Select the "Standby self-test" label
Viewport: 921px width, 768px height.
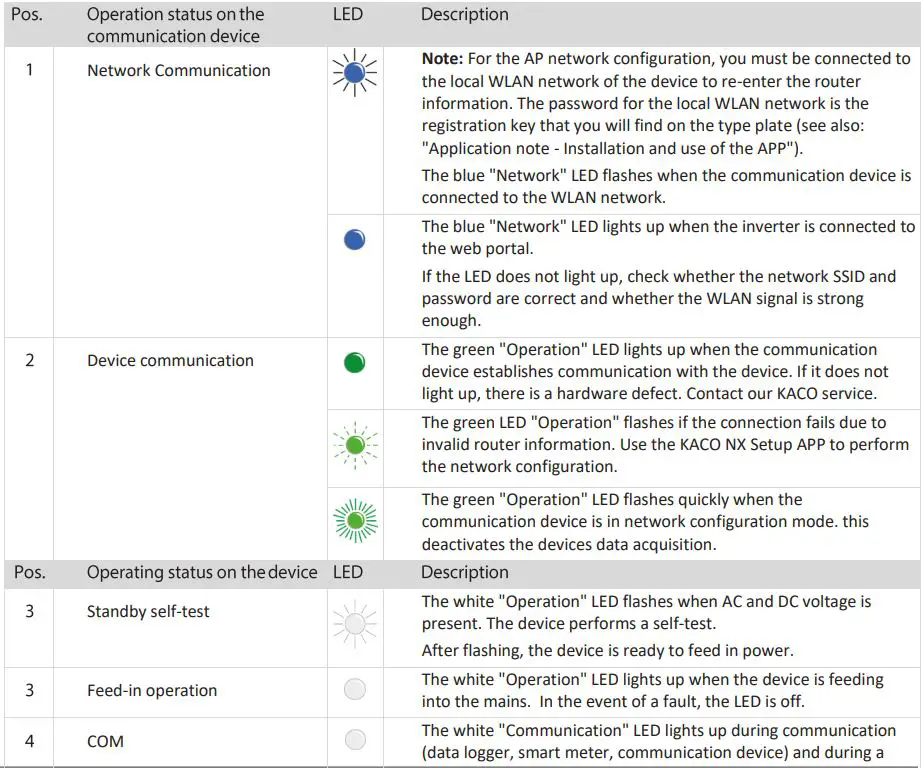(x=148, y=611)
